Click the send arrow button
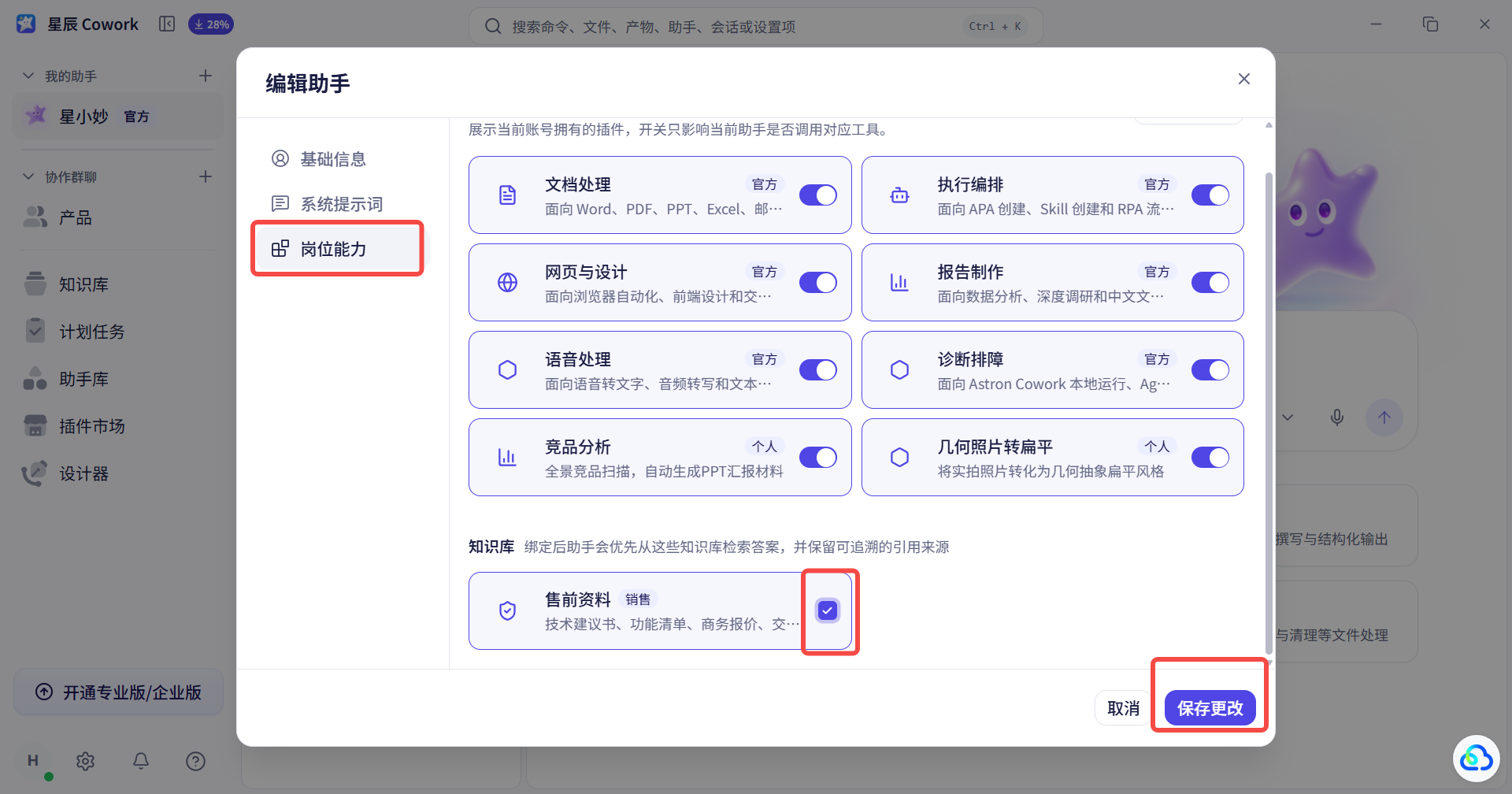This screenshot has width=1512, height=794. [1384, 417]
